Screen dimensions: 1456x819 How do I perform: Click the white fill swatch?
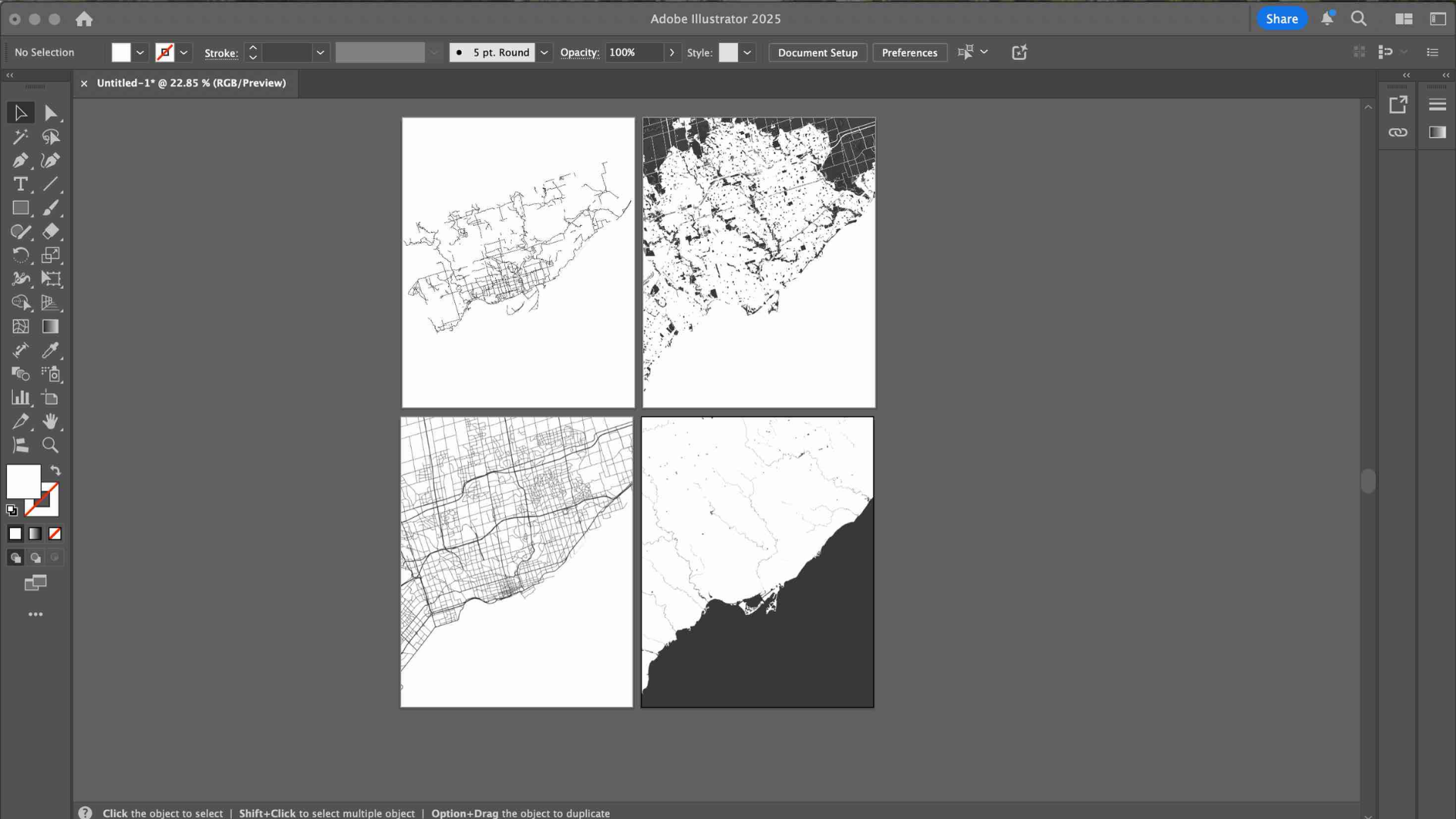click(23, 481)
